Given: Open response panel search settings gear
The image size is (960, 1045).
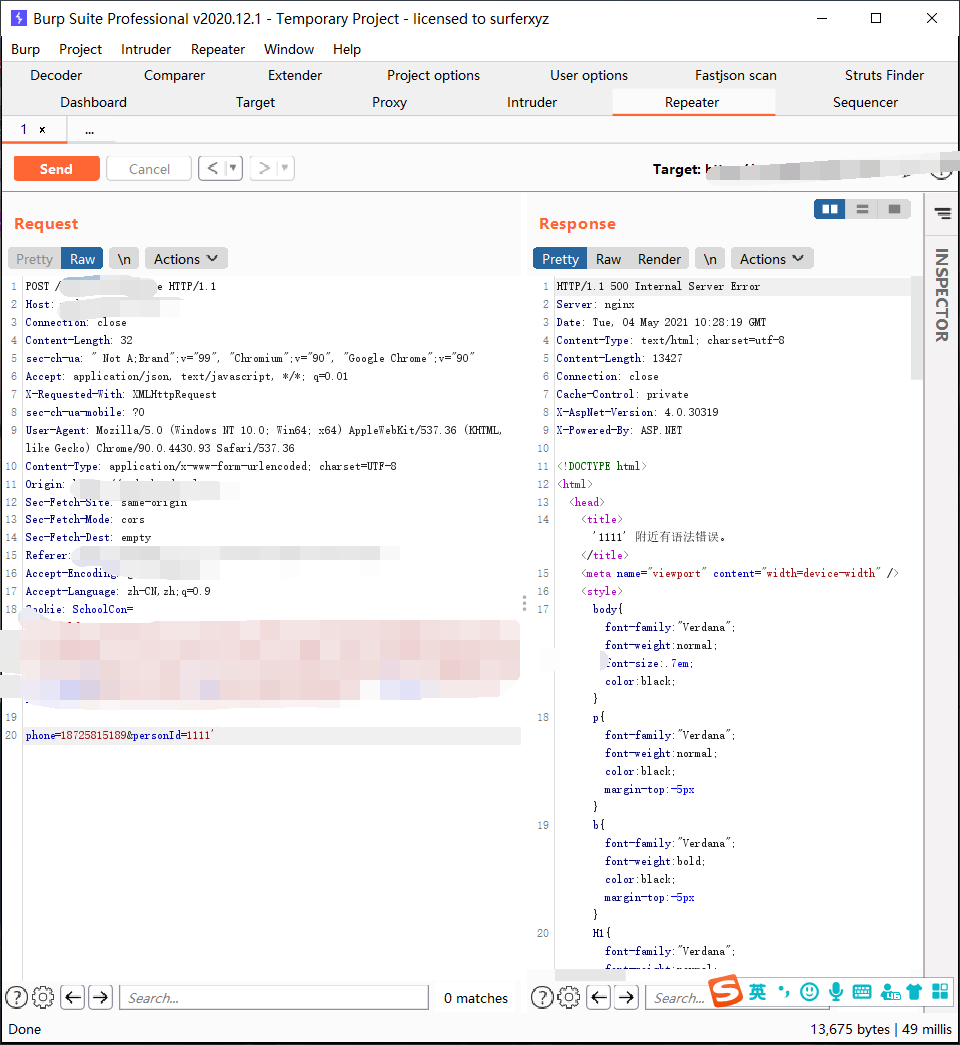Looking at the screenshot, I should [x=569, y=997].
